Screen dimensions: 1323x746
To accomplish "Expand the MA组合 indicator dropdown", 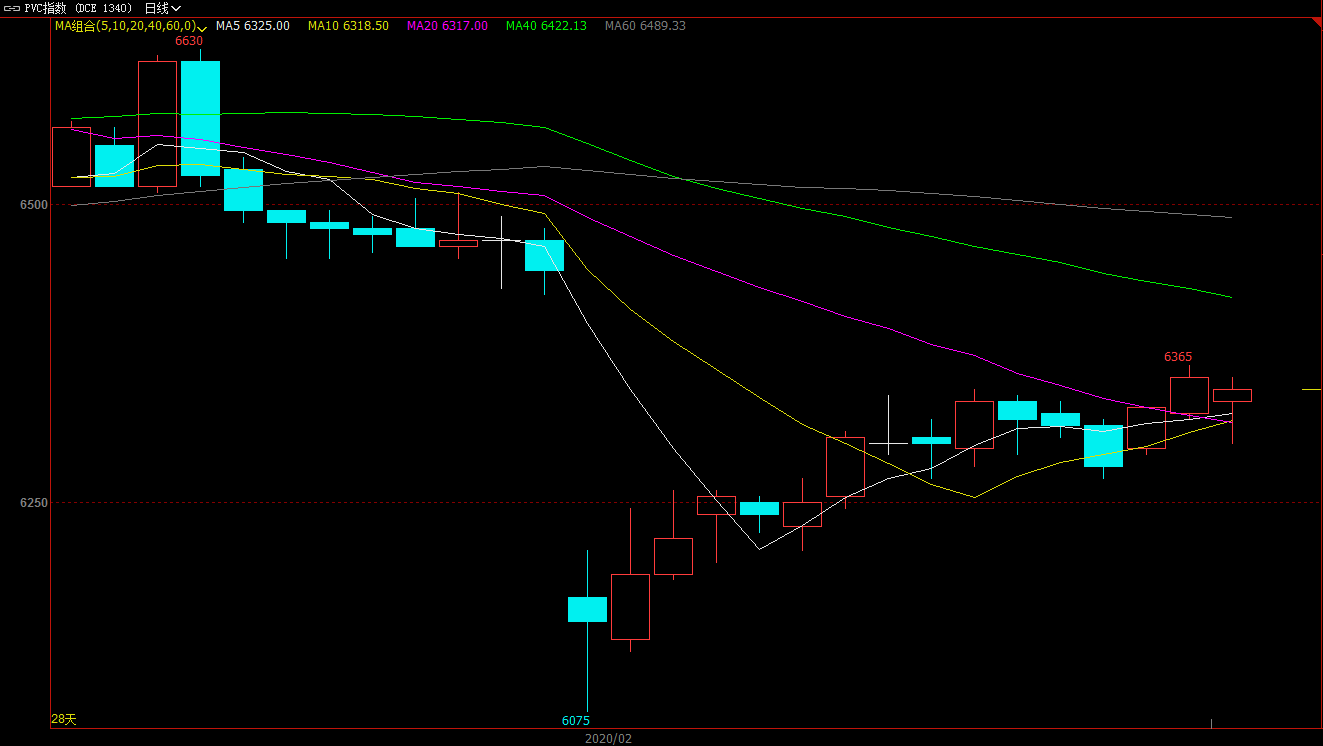I will coord(203,27).
